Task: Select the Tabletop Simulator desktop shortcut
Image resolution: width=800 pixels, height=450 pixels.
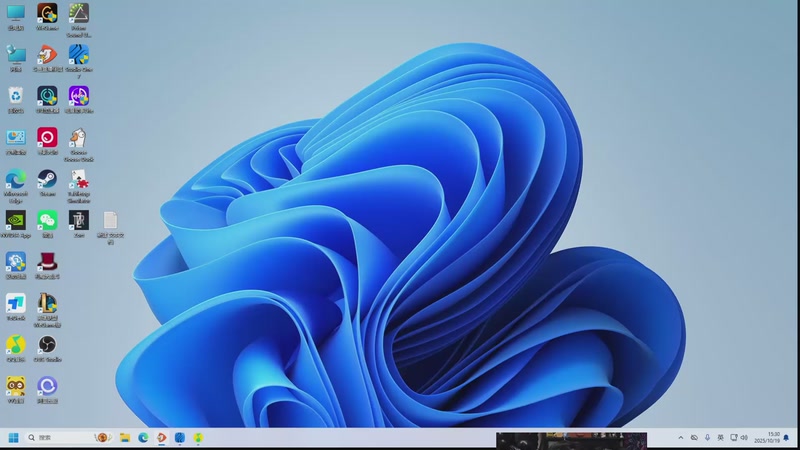Action: (x=79, y=180)
